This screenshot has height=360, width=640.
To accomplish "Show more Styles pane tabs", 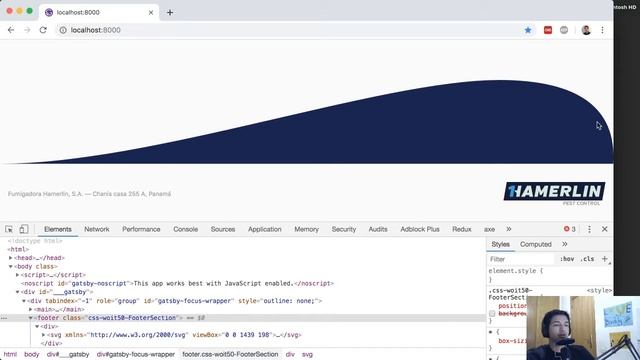I will (565, 244).
